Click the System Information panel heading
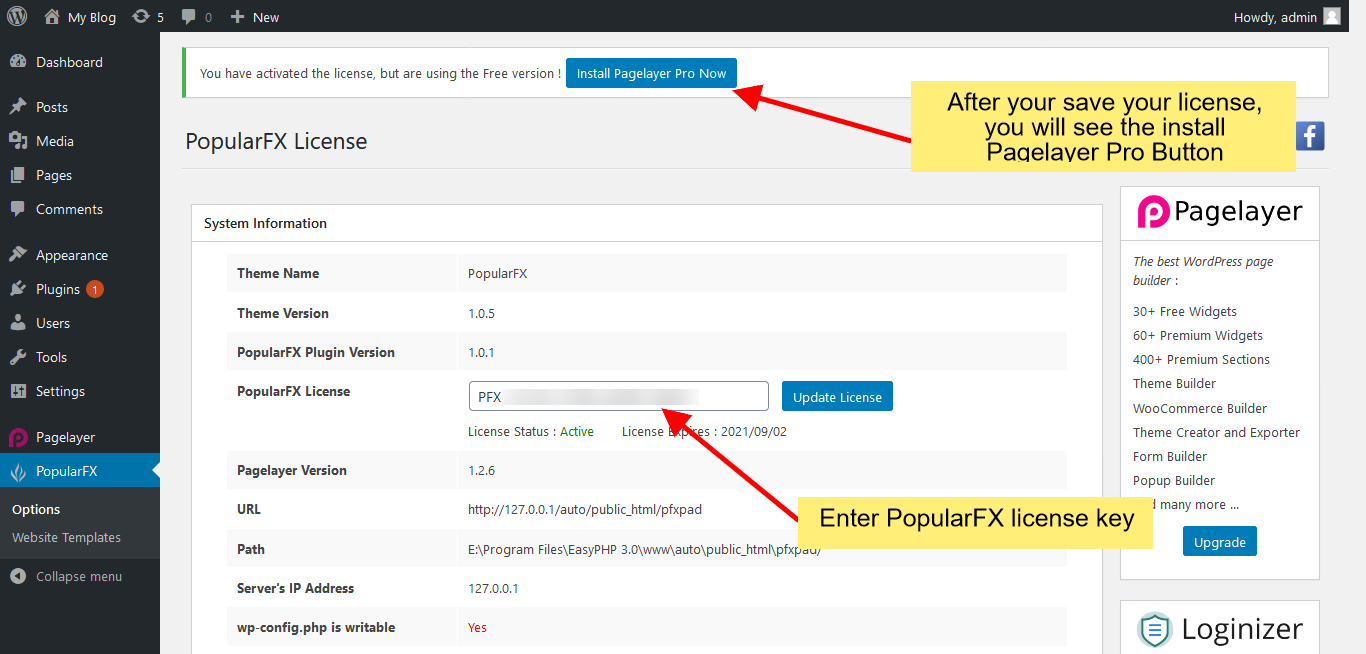Image resolution: width=1366 pixels, height=654 pixels. click(x=265, y=223)
